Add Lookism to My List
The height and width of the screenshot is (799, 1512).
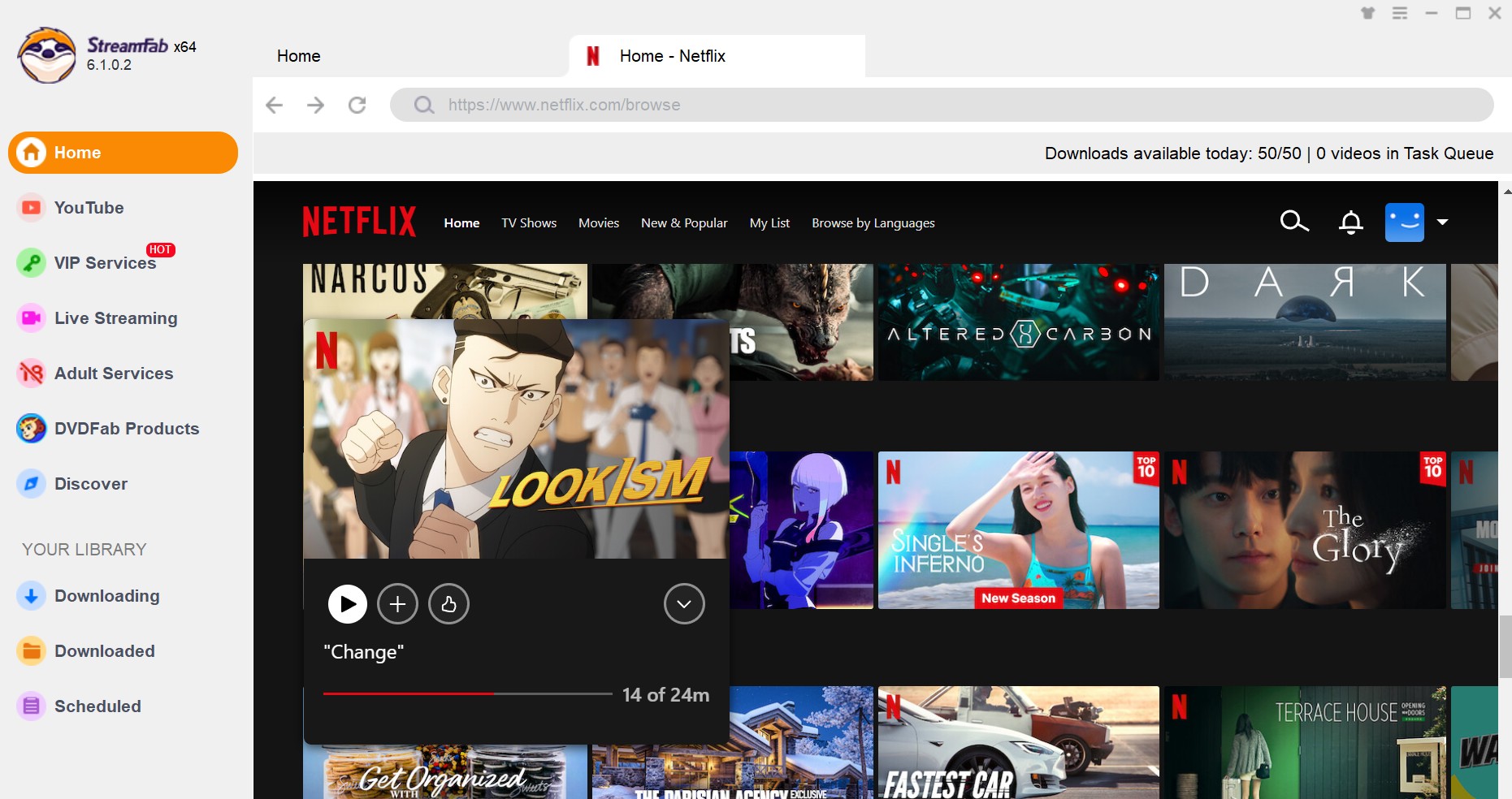pyautogui.click(x=397, y=604)
